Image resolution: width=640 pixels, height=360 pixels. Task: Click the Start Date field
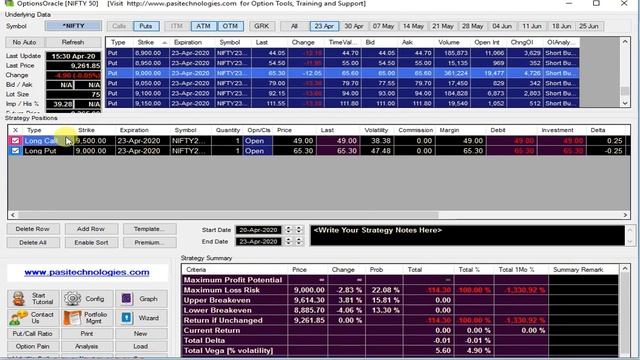(x=258, y=230)
